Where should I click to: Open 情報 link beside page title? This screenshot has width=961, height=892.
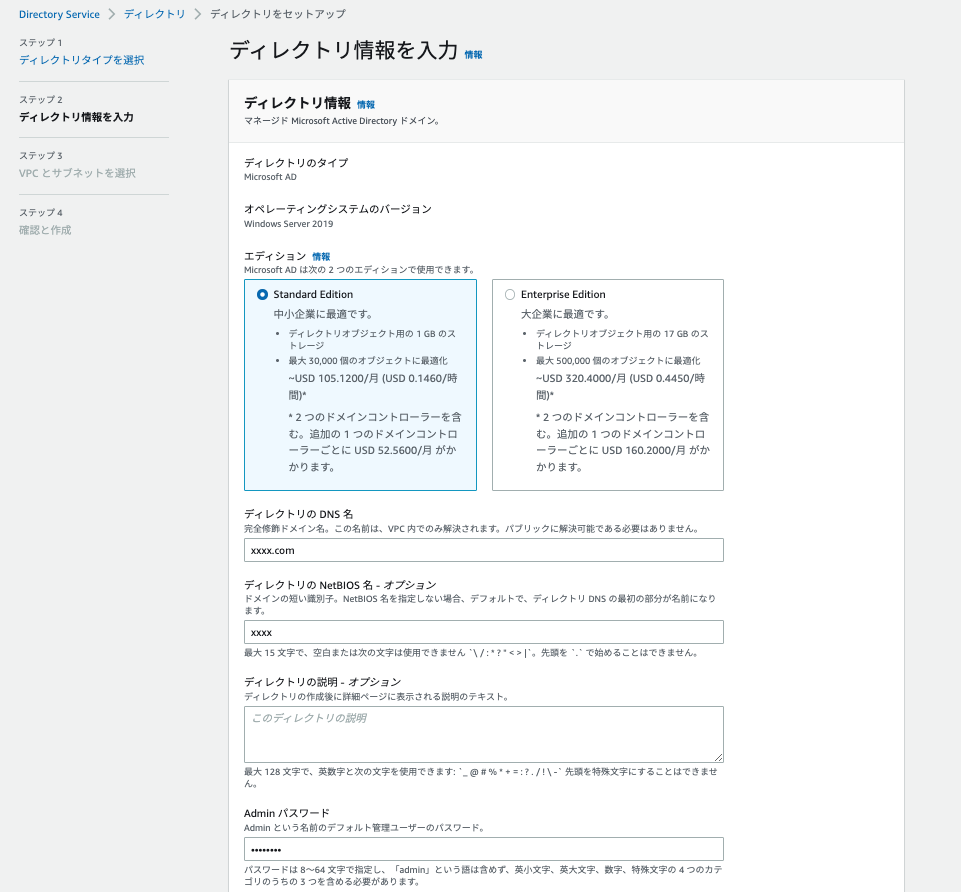click(x=473, y=55)
